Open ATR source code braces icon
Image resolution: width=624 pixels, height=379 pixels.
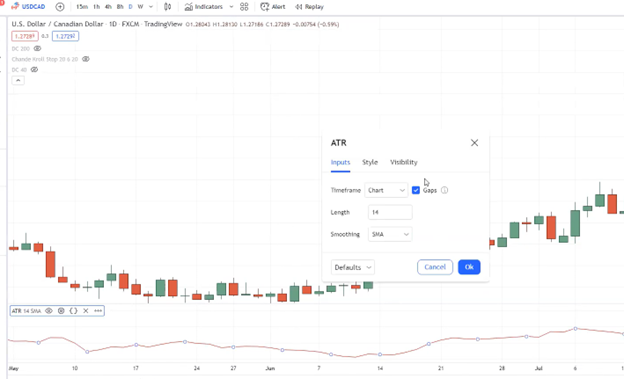click(x=73, y=311)
